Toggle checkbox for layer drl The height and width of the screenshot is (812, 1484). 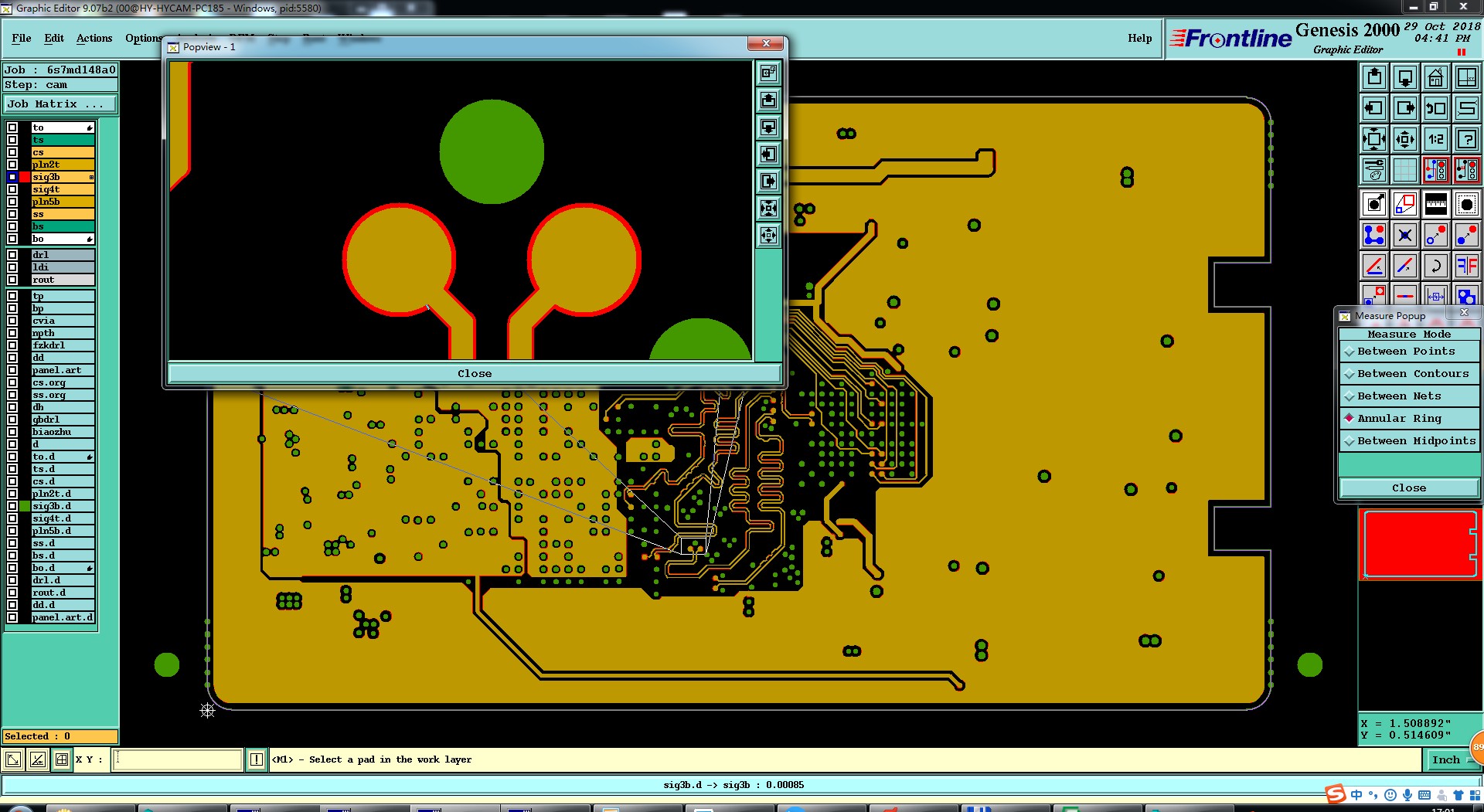12,255
